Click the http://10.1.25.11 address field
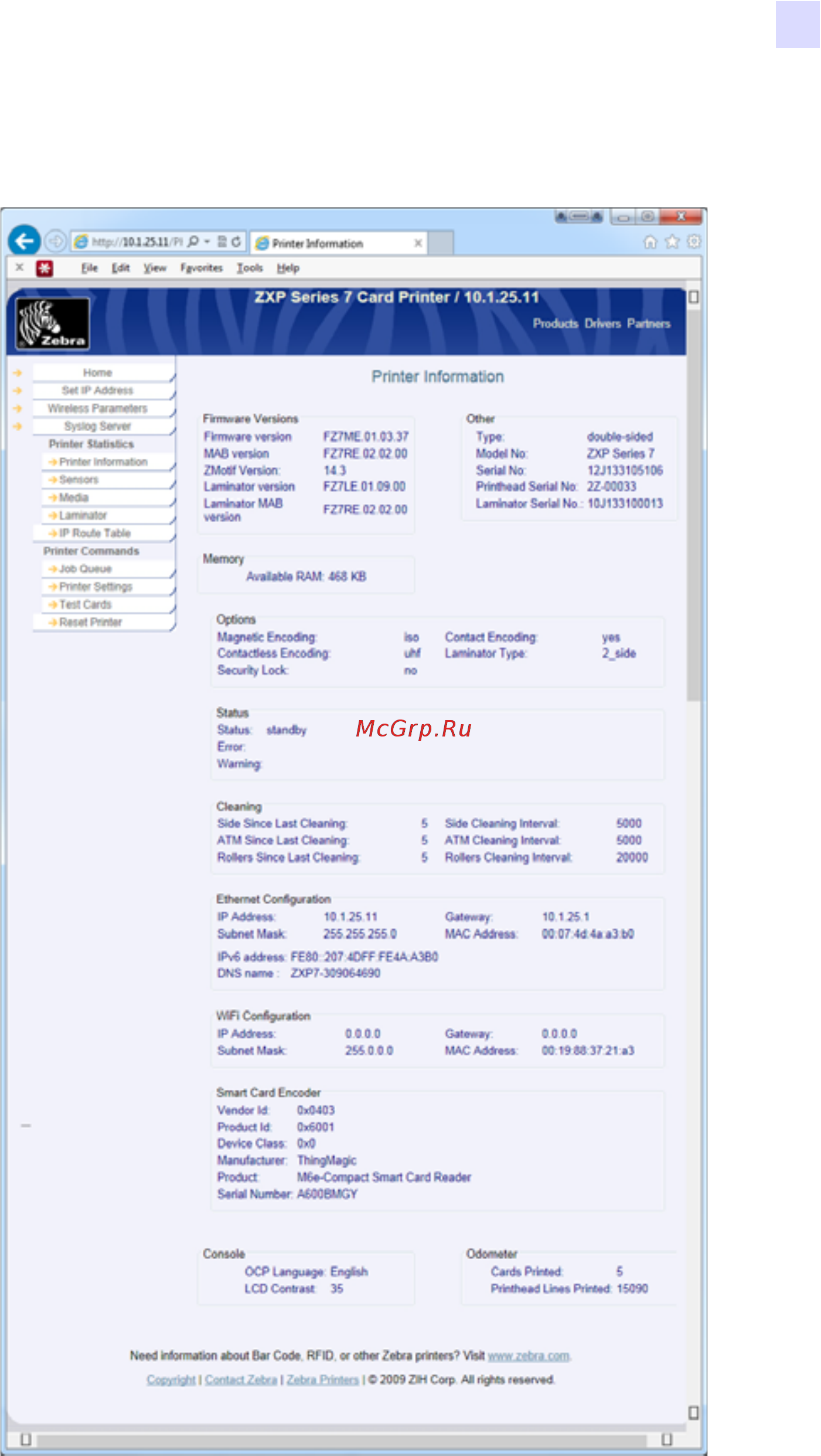This screenshot has width=821, height=1456. click(137, 242)
